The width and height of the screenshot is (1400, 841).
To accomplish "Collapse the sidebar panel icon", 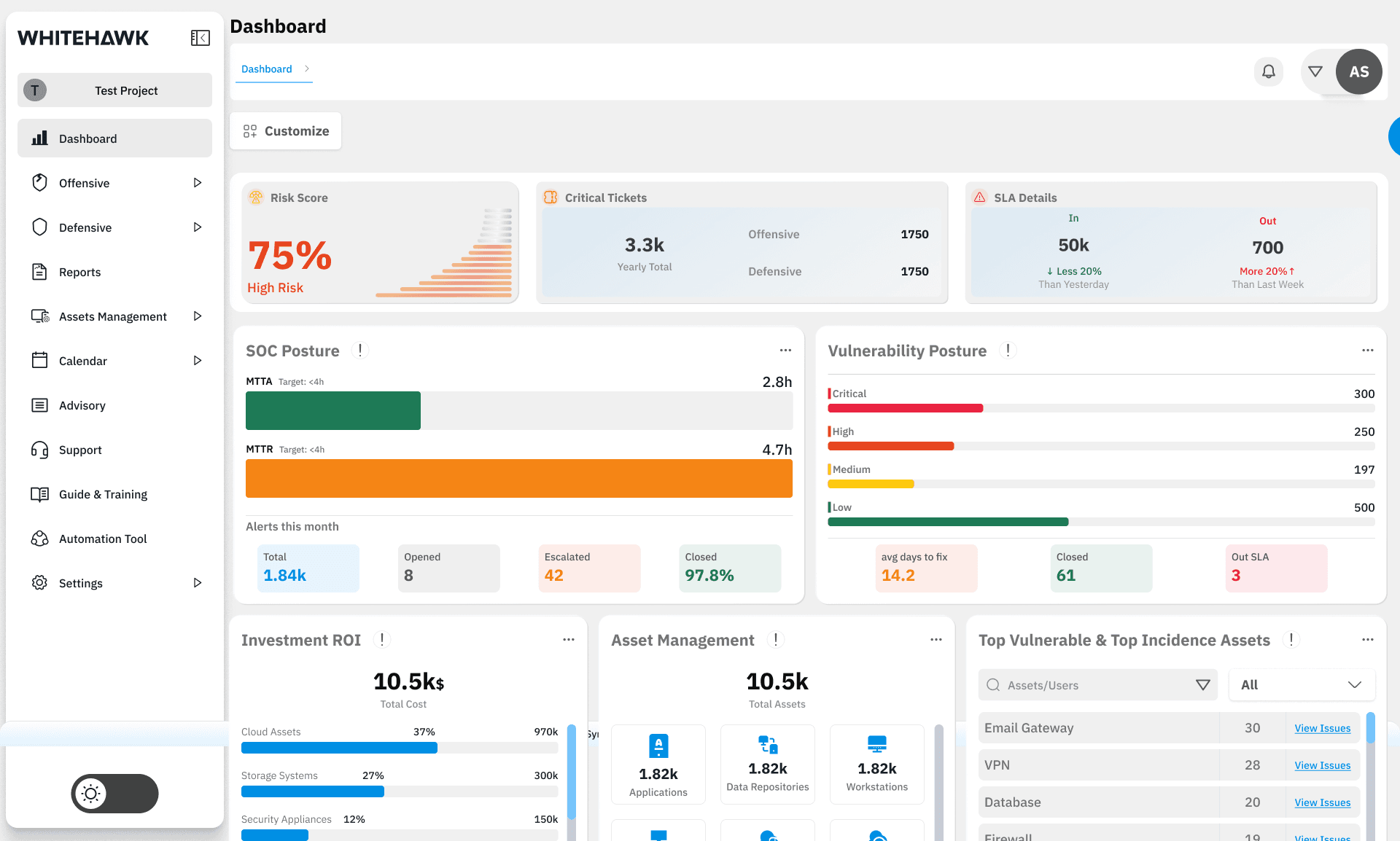I will pos(201,38).
